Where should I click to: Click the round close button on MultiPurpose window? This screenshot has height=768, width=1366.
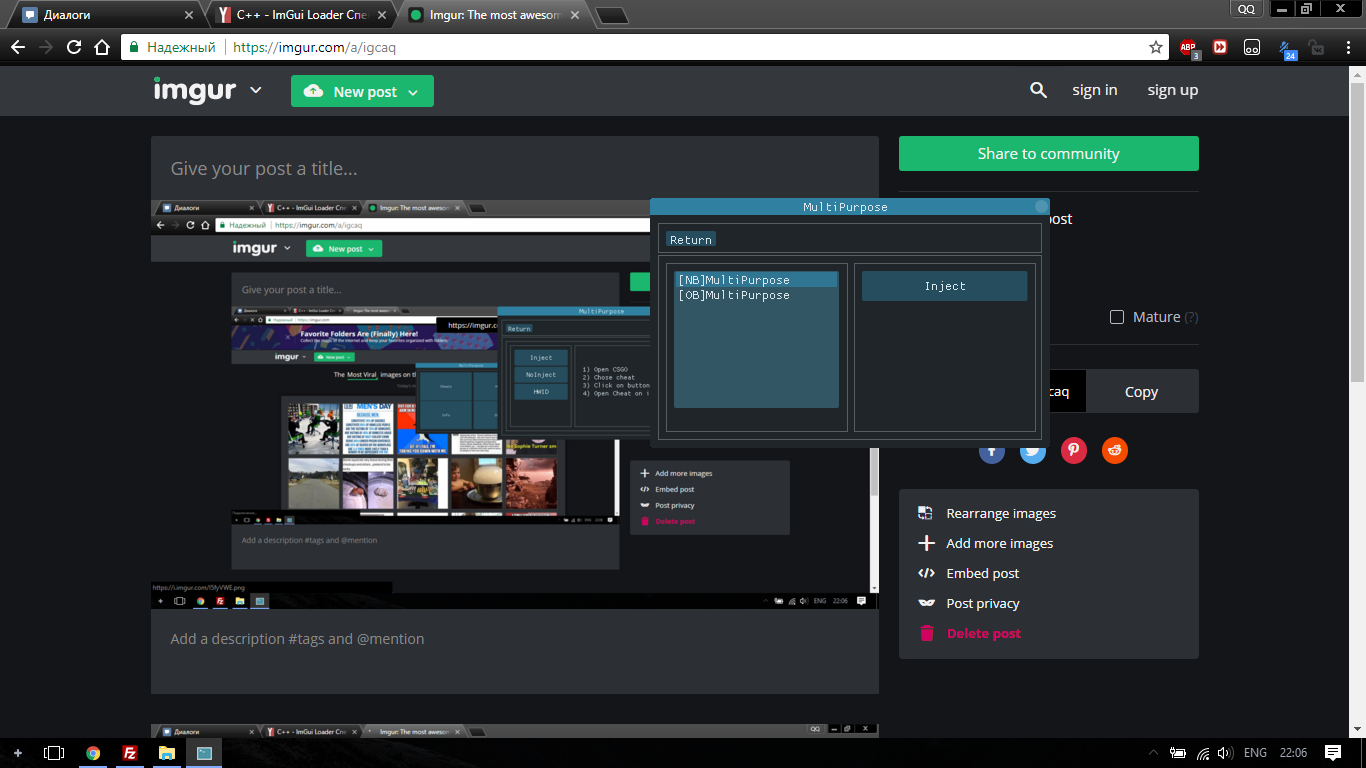coord(1041,207)
